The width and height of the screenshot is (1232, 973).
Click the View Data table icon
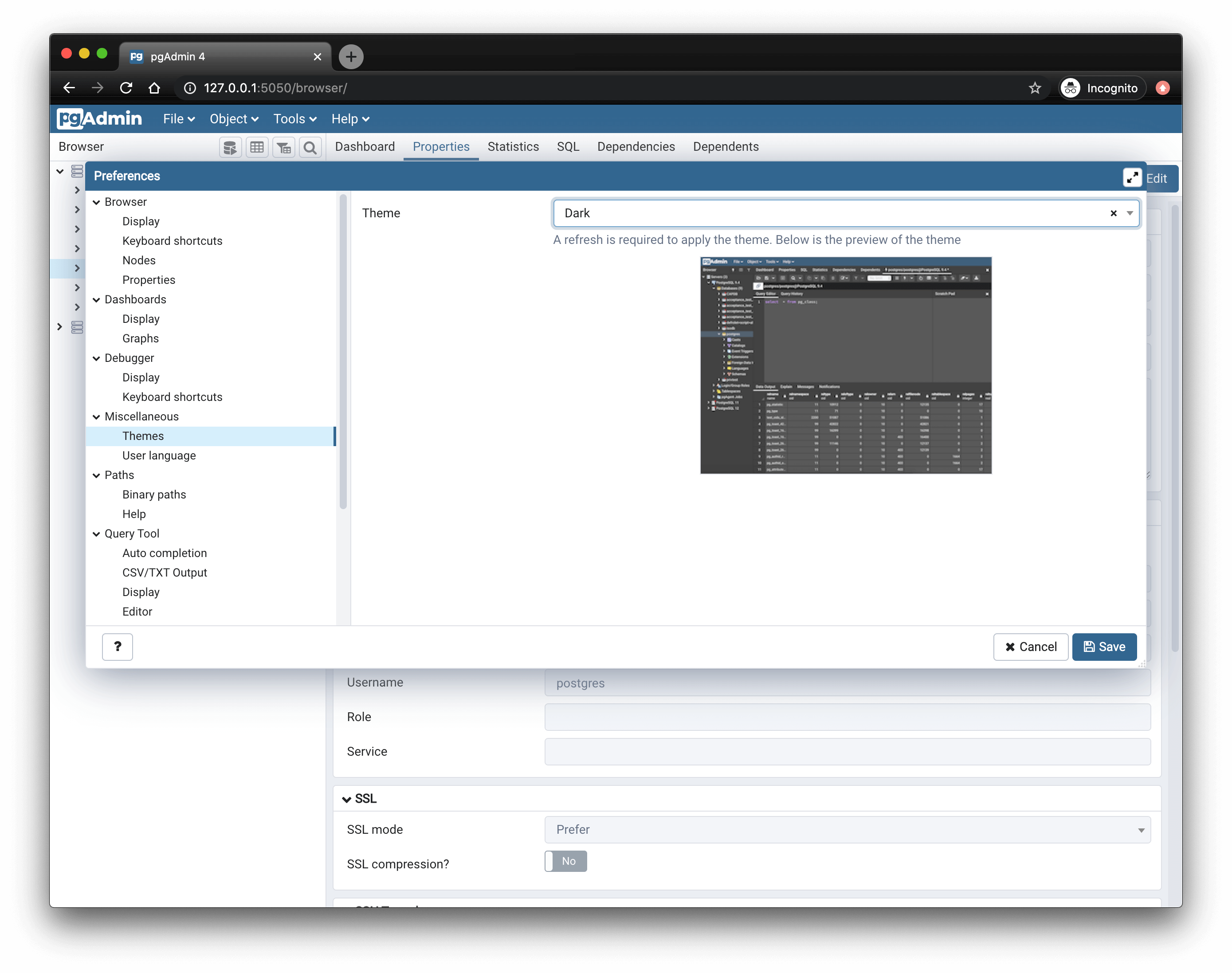click(257, 148)
